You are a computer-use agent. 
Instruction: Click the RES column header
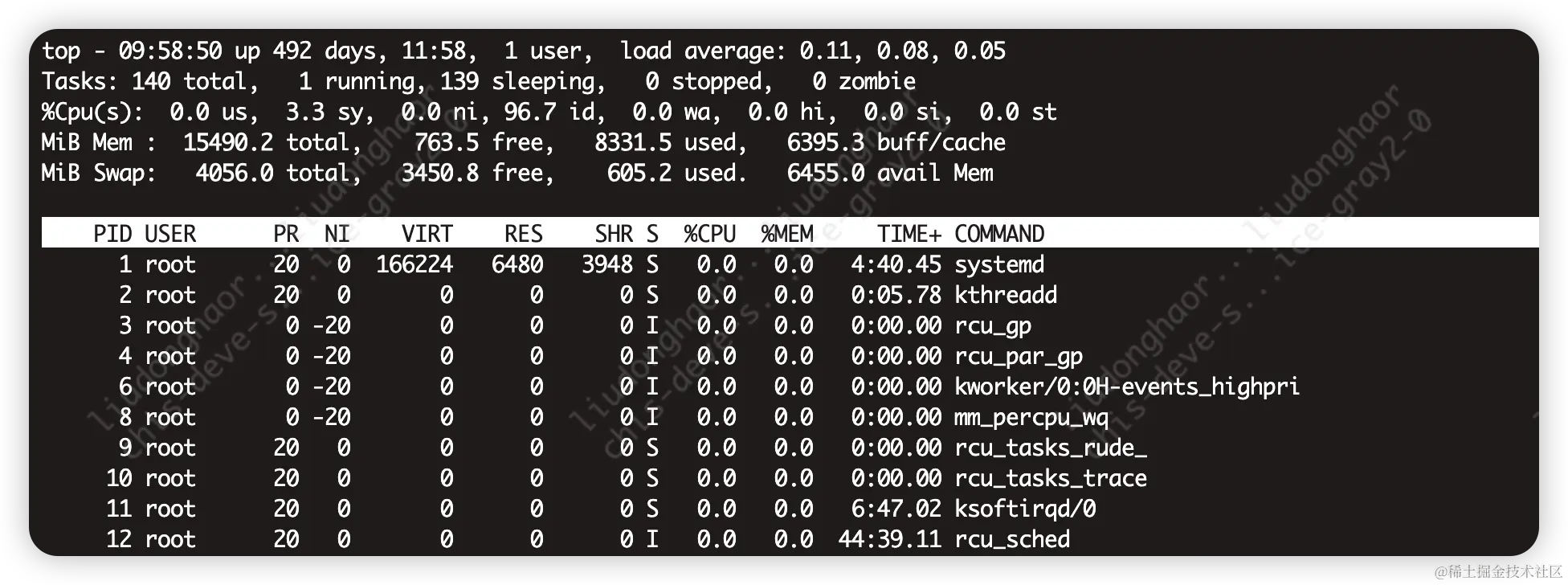click(x=524, y=234)
